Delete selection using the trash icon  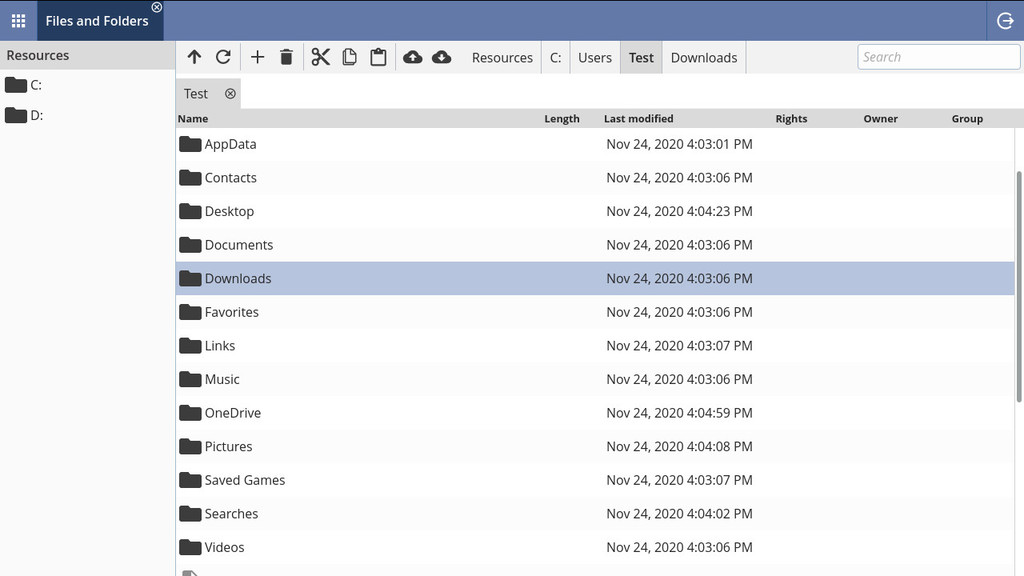(286, 57)
